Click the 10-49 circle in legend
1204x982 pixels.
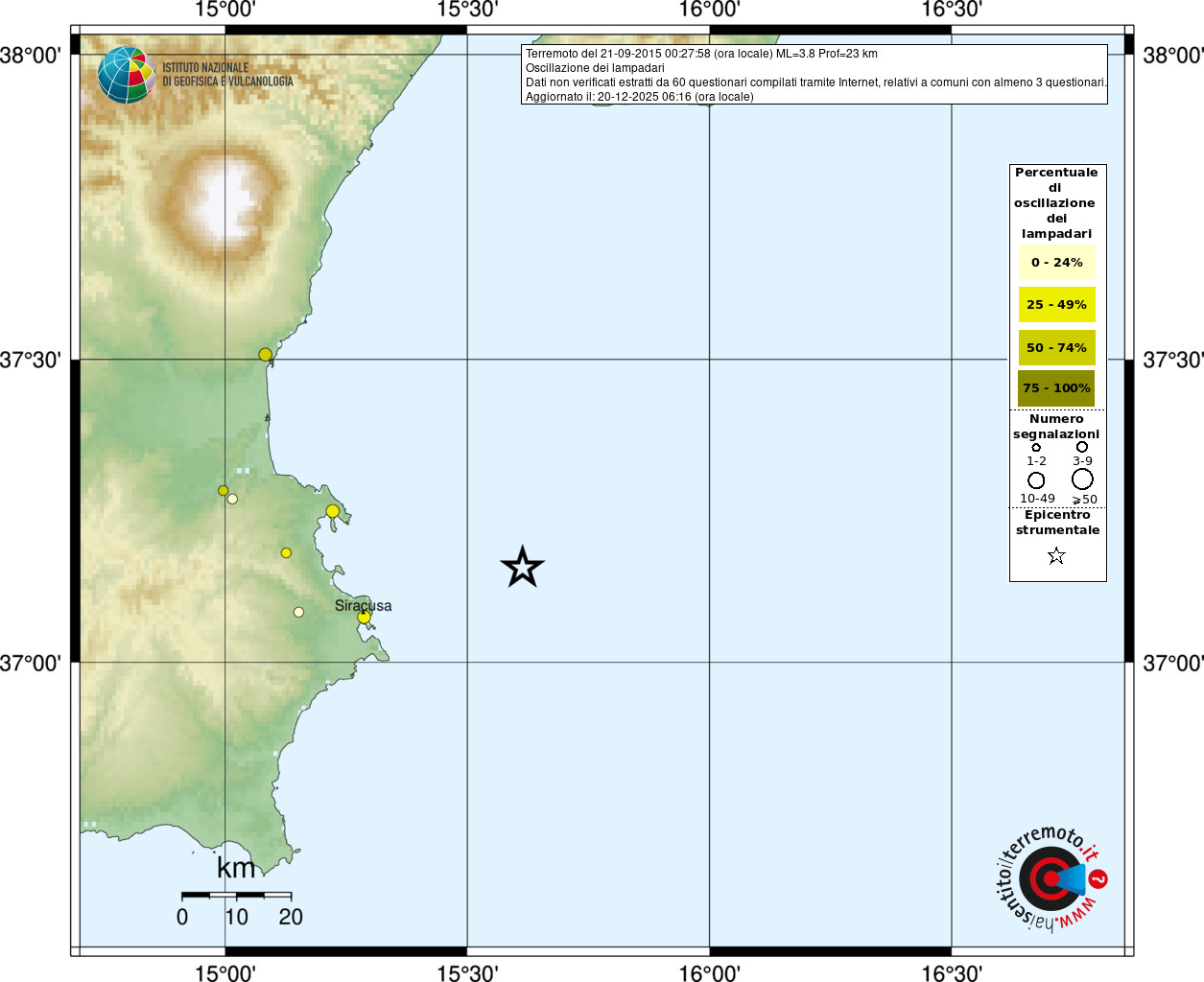[1036, 479]
